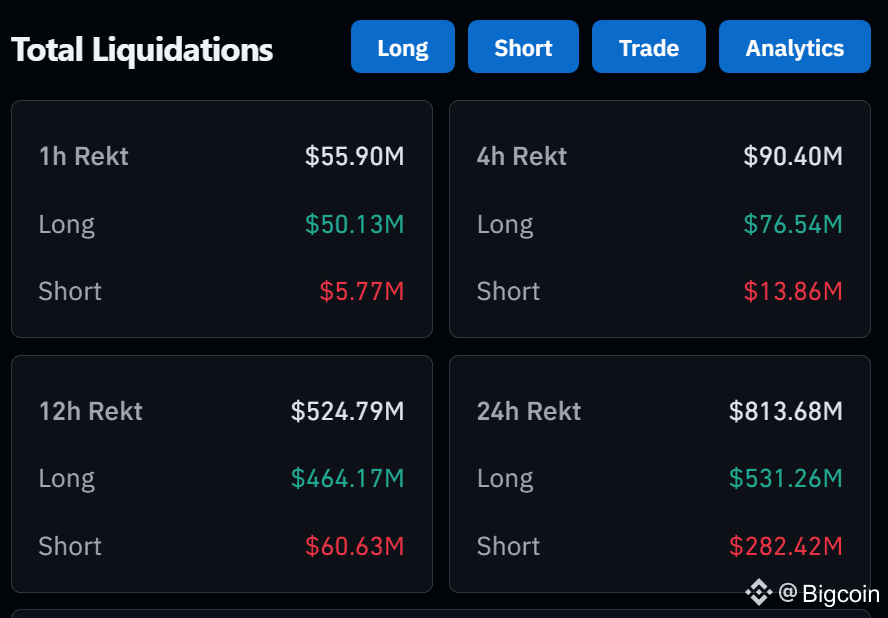
Task: Click the 12h short amount $60.63M
Action: (355, 546)
